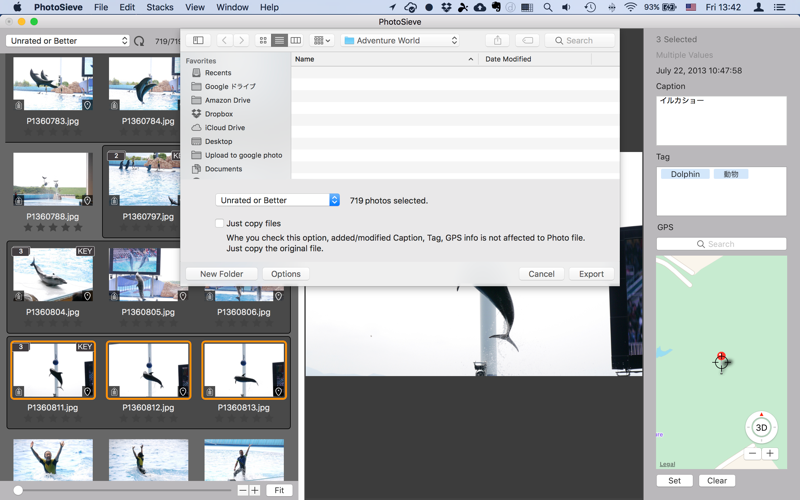The image size is (800, 500).
Task: Click the GPS pin icon on P1360783.jpg
Action: tap(87, 105)
